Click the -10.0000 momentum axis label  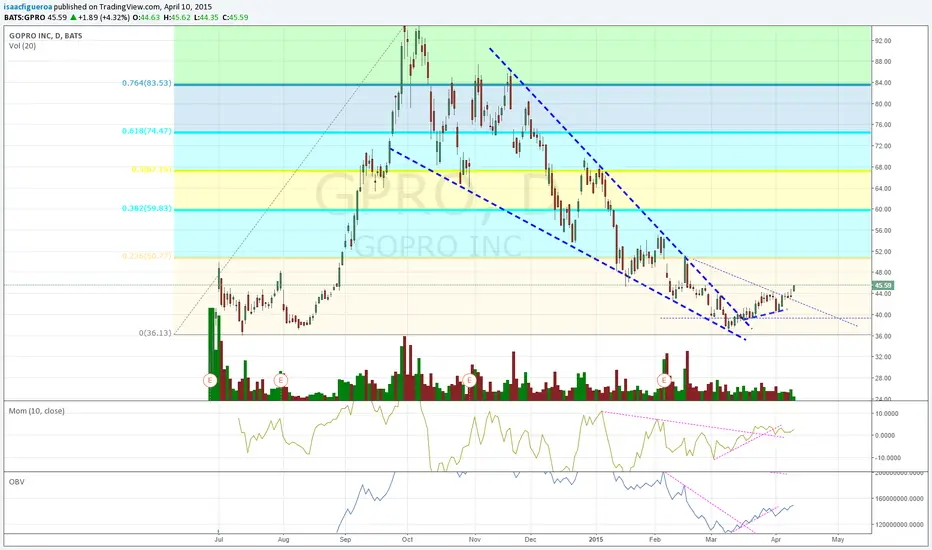[x=886, y=458]
